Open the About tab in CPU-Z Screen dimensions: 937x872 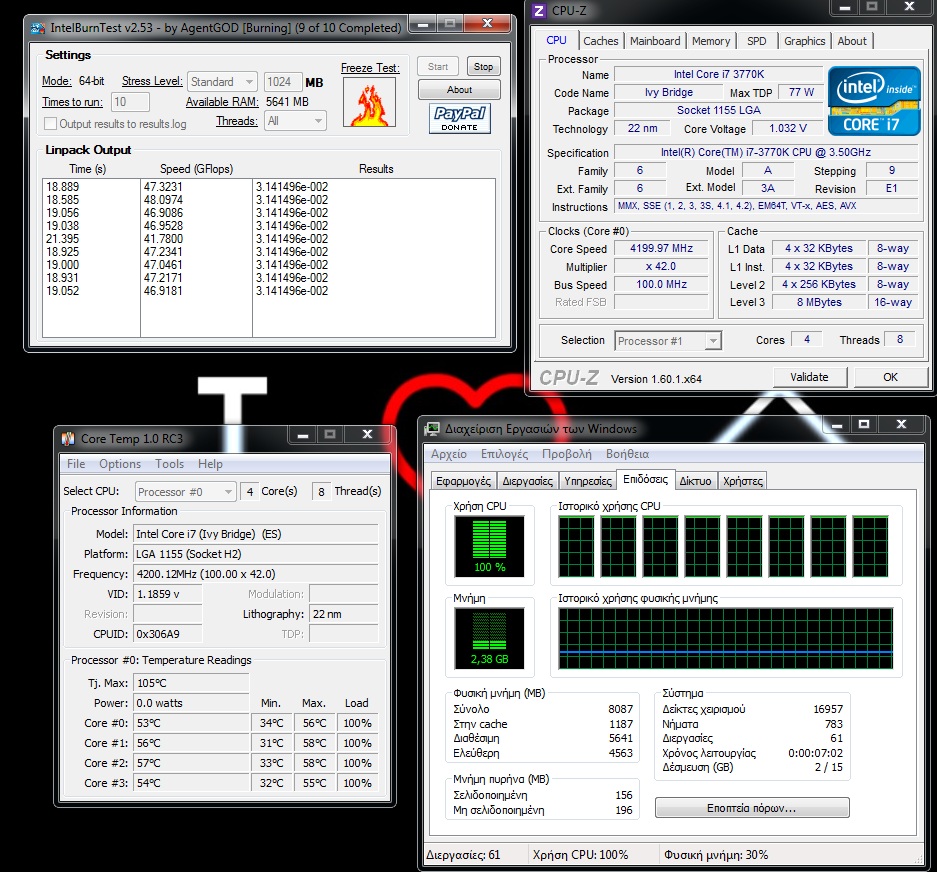[852, 41]
